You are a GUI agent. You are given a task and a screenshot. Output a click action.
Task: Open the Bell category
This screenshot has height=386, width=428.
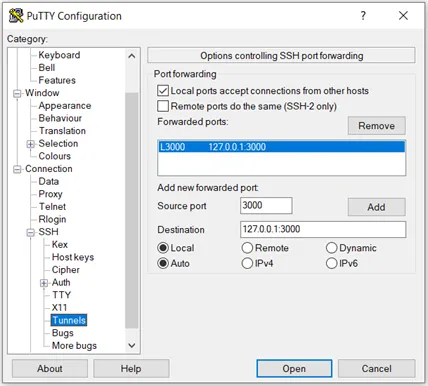[47, 68]
